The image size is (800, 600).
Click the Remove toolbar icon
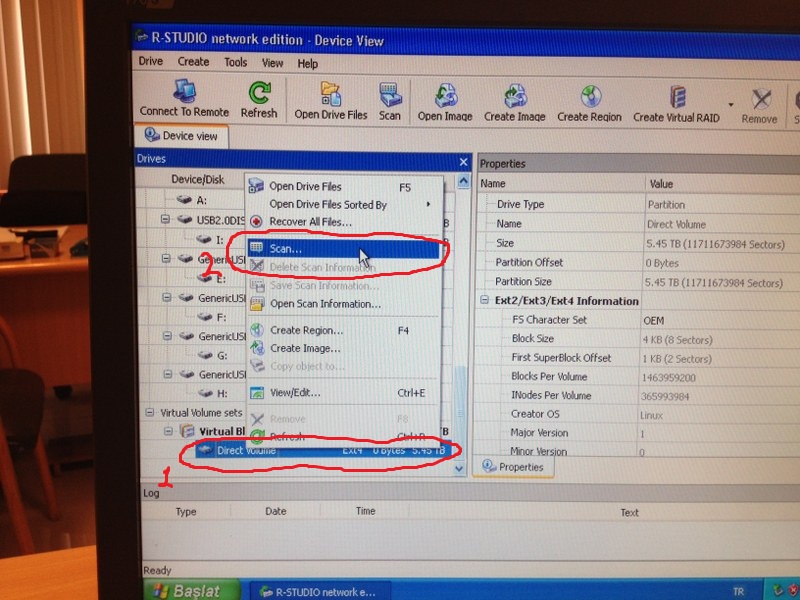[760, 106]
